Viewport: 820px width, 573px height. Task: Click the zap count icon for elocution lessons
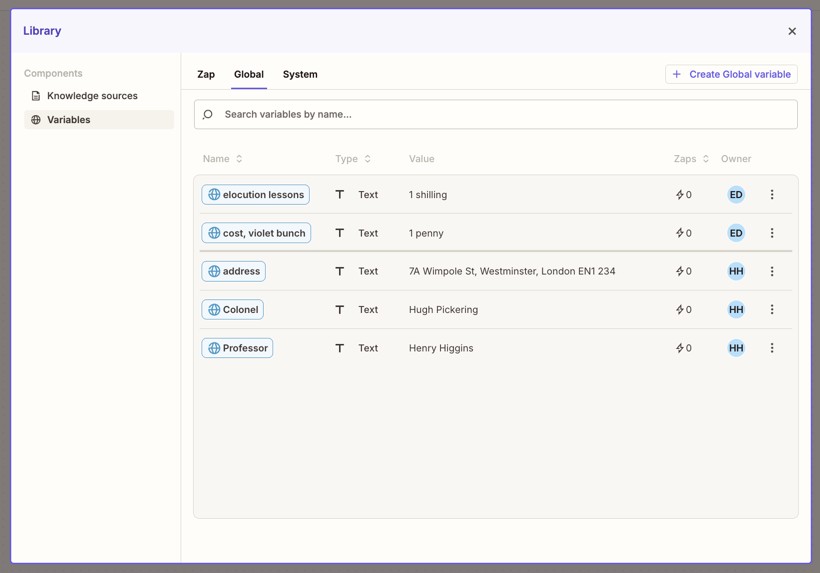[x=680, y=194]
